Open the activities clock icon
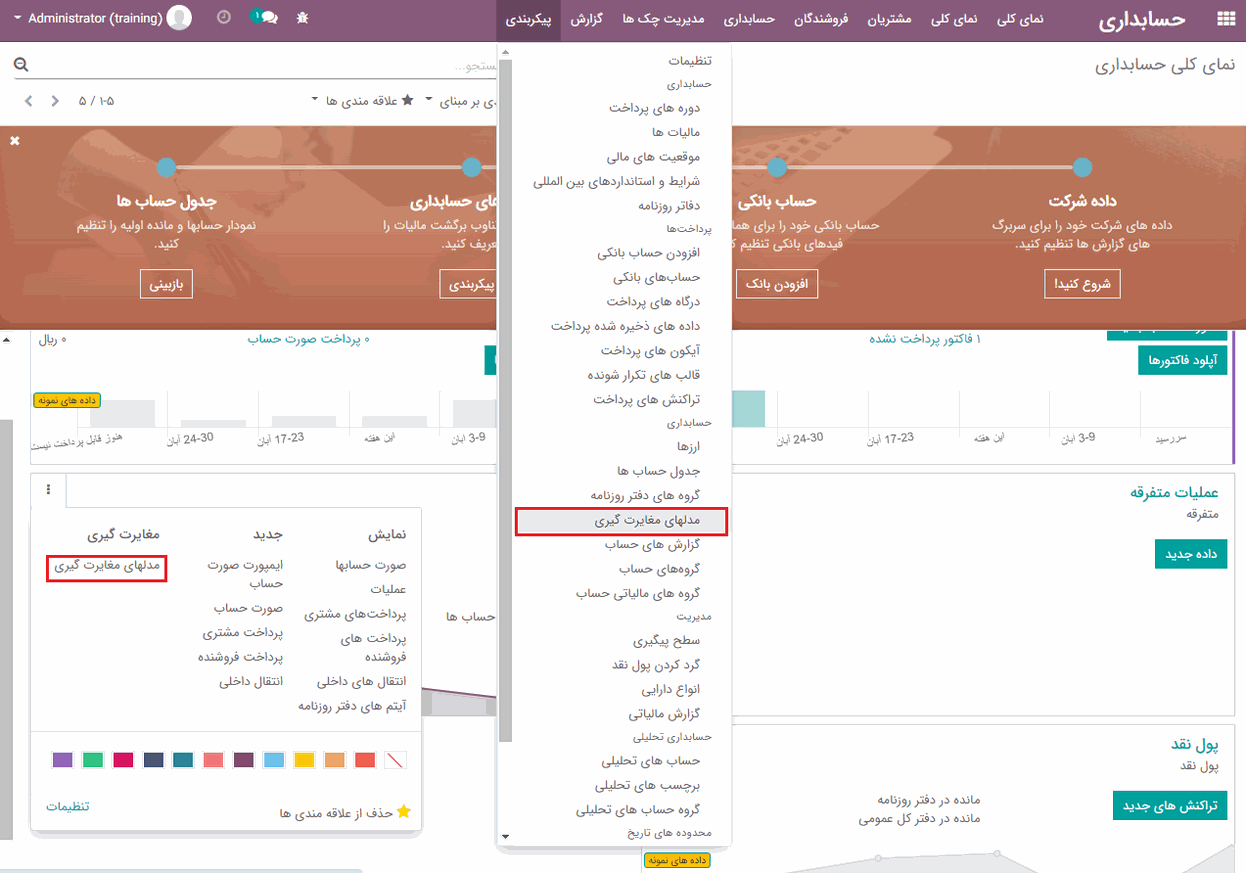Viewport: 1246px width, 873px height. 223,18
